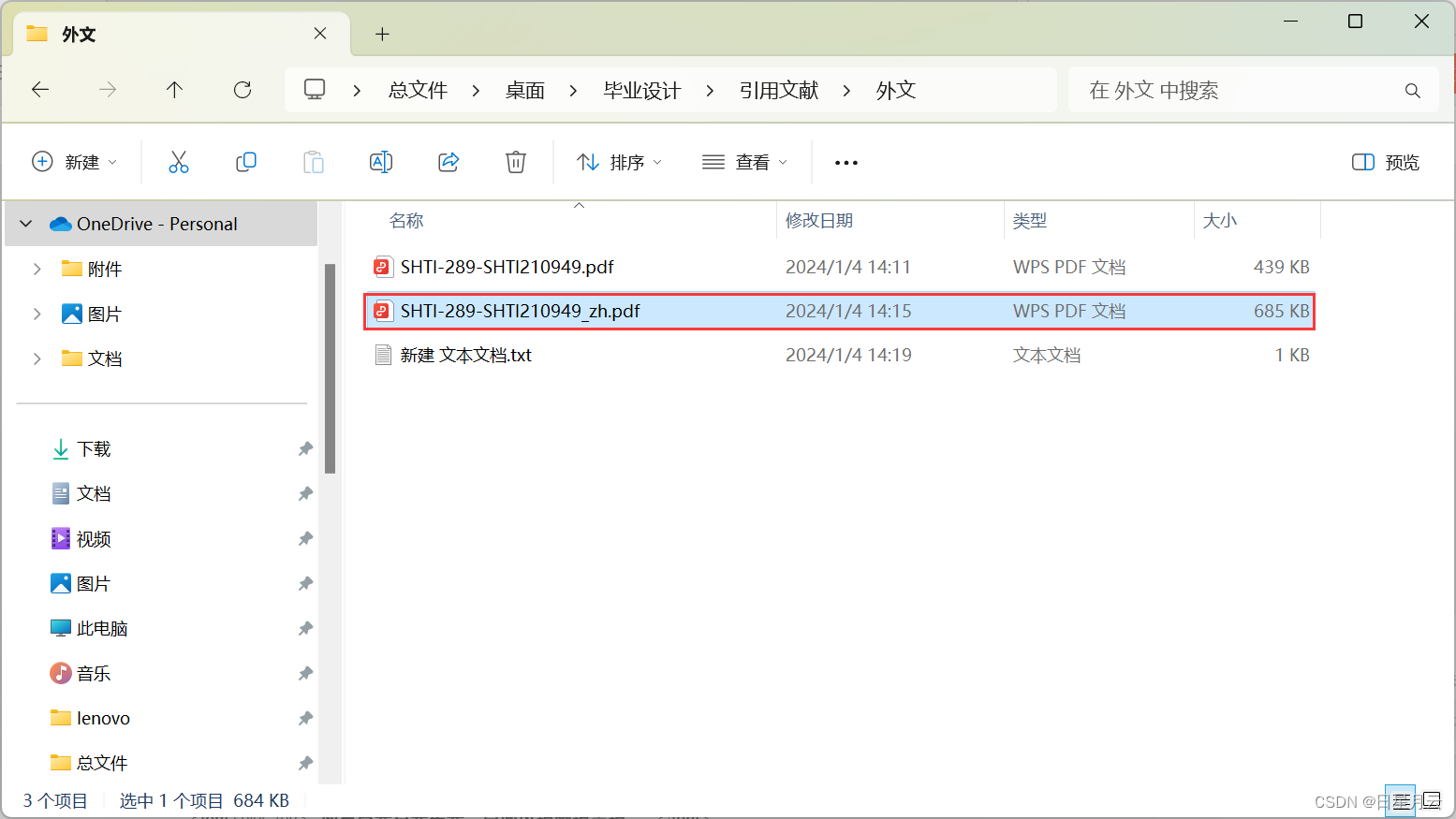Open a new tab with plus button
Viewport: 1456px width, 819px height.
pos(382,35)
